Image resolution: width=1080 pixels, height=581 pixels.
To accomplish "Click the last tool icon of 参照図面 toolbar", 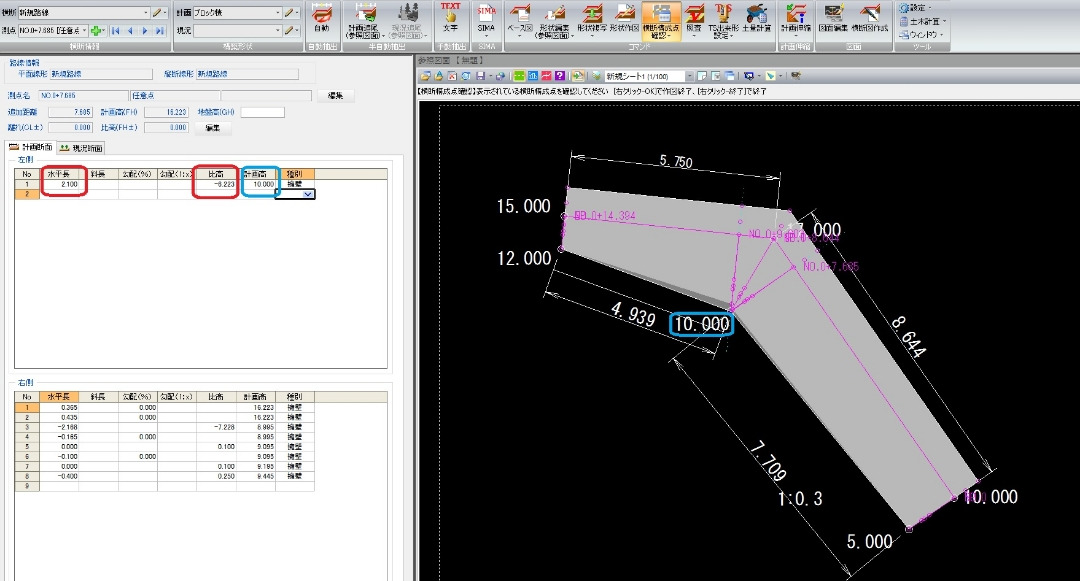I will pos(796,76).
